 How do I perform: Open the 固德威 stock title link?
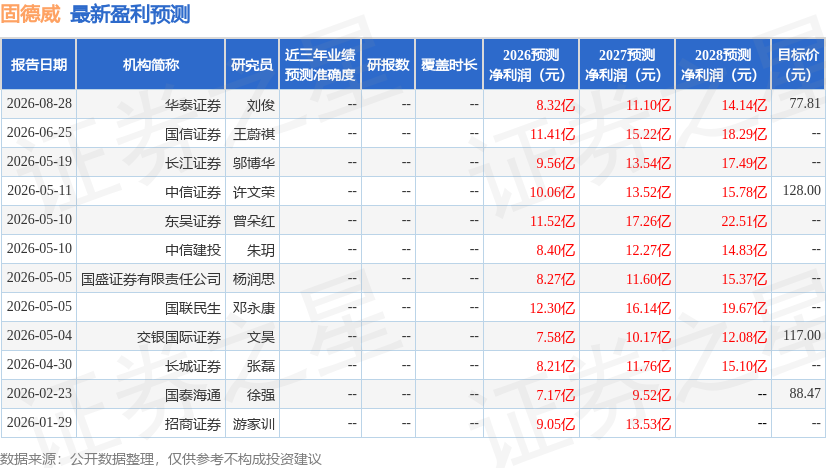coord(31,14)
